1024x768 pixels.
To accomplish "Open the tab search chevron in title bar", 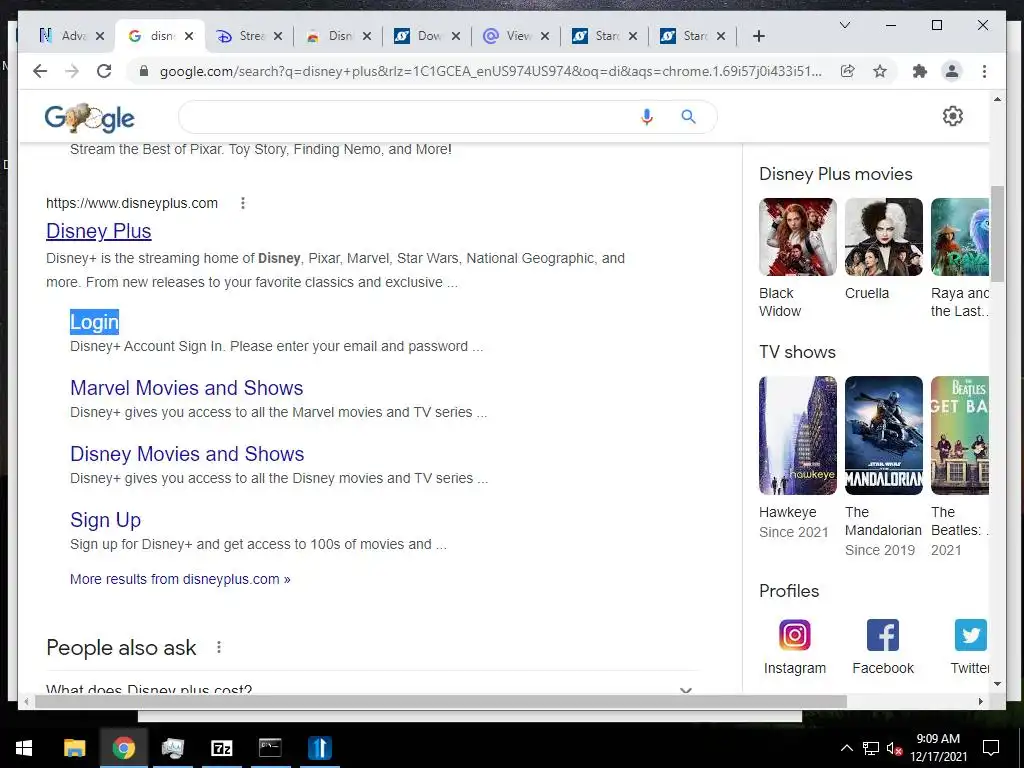I will (x=844, y=25).
